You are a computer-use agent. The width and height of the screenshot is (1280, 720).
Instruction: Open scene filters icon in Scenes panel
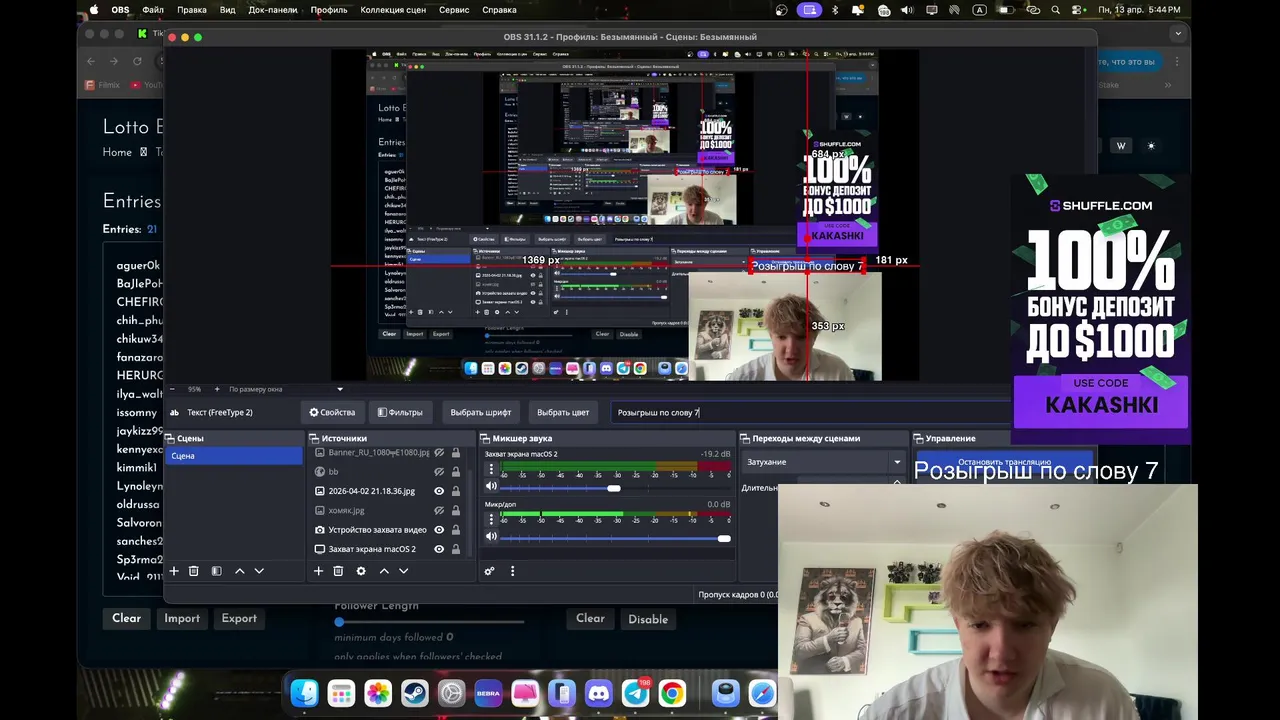tap(216, 571)
